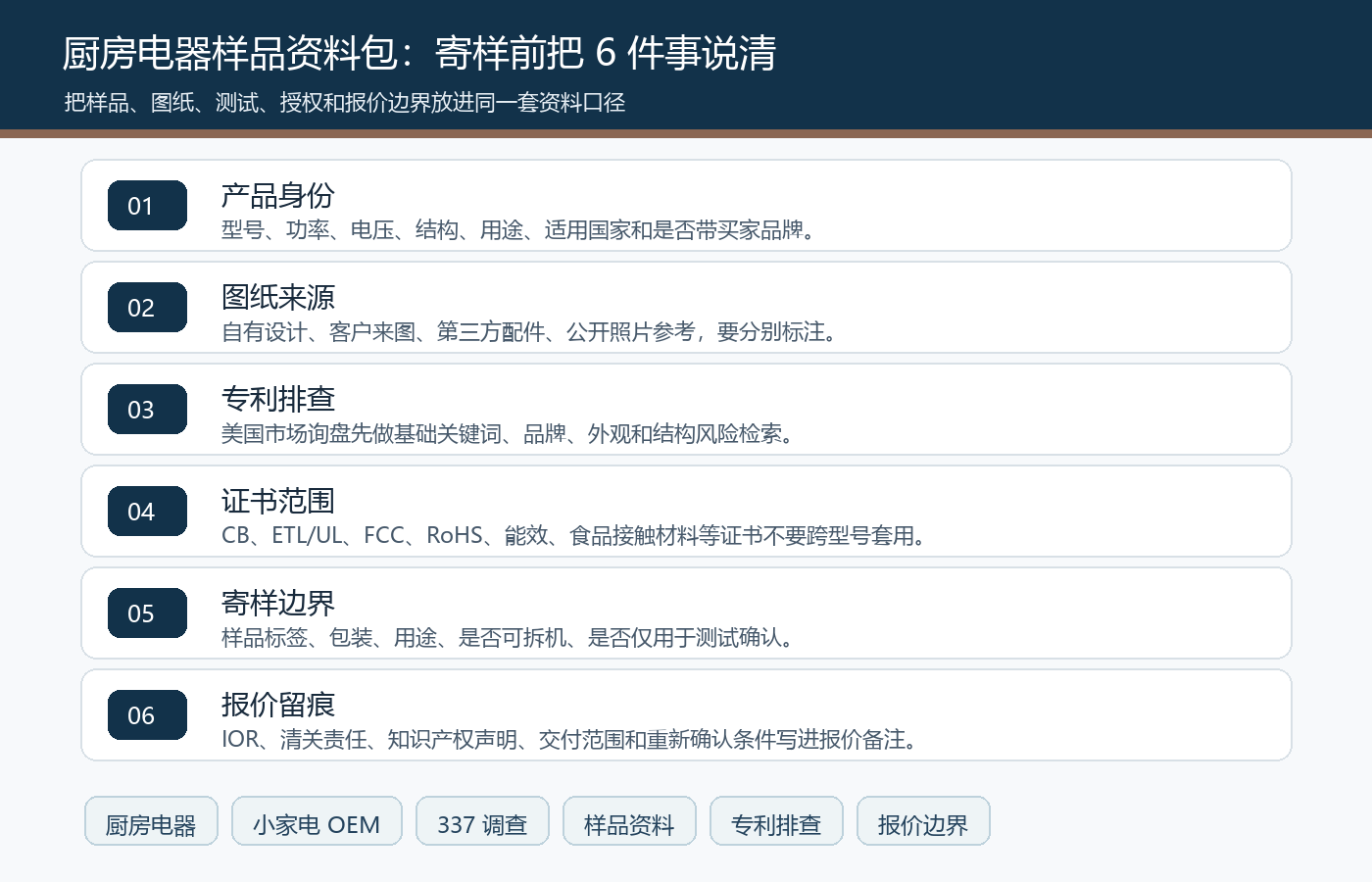Select the 专利排查 card heading
This screenshot has width=1372, height=882.
[278, 400]
